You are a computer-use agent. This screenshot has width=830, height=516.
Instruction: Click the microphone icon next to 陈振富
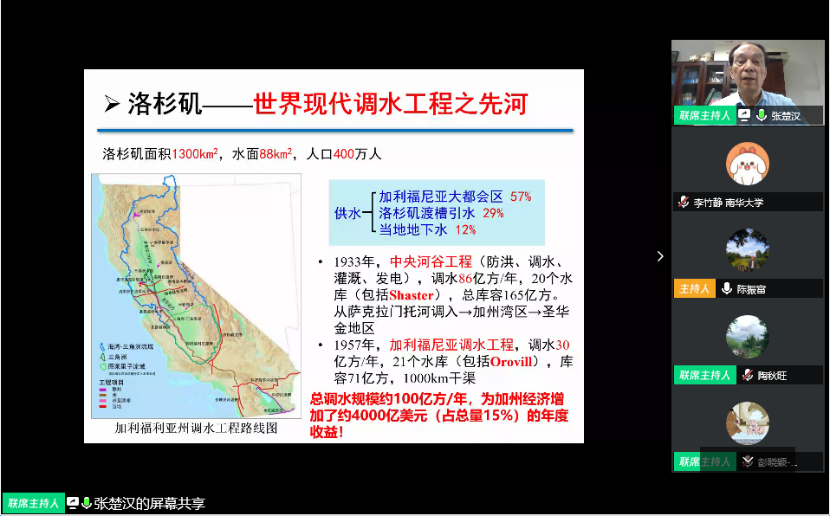tap(727, 288)
